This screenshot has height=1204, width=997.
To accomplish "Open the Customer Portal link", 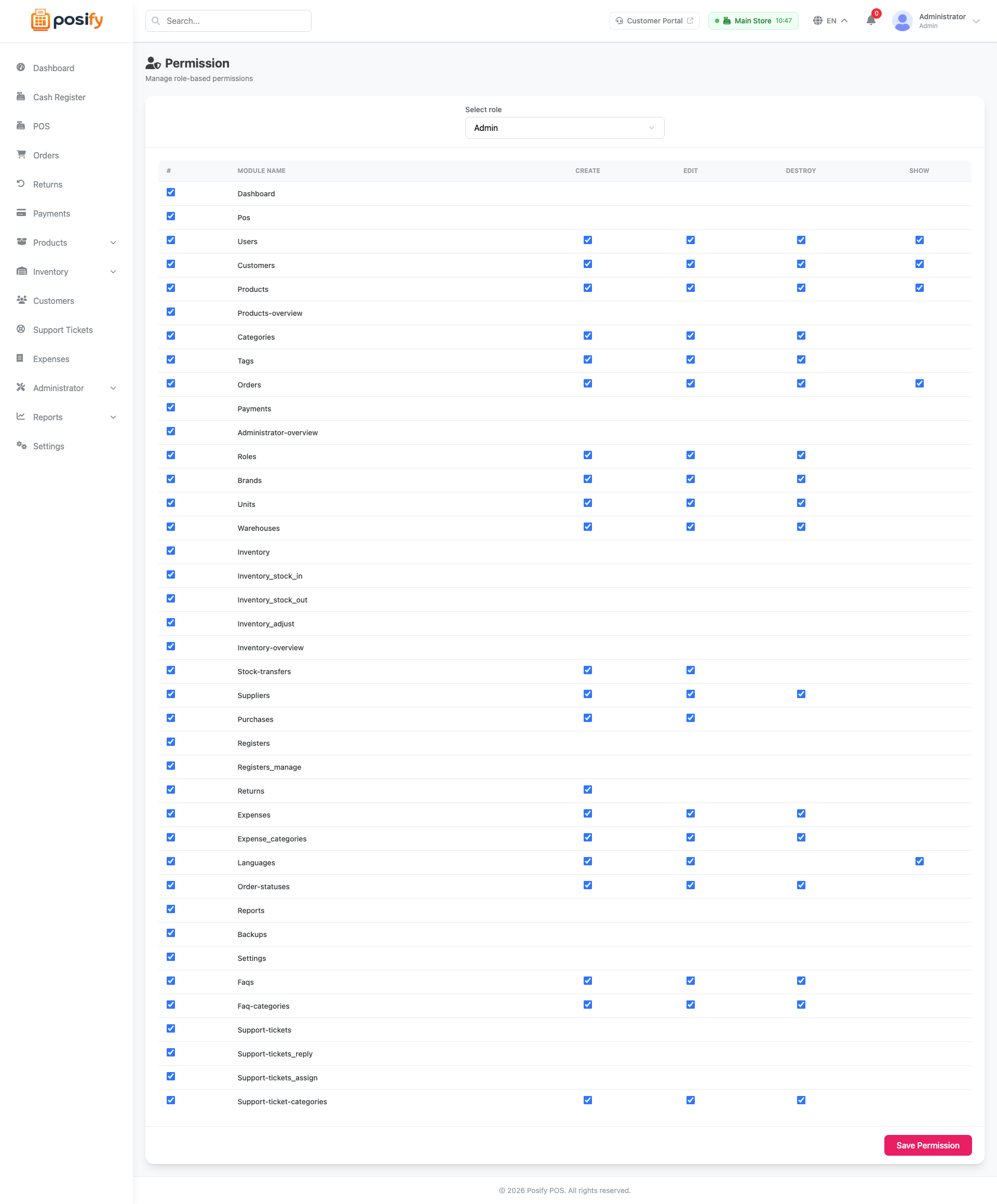I will click(654, 21).
